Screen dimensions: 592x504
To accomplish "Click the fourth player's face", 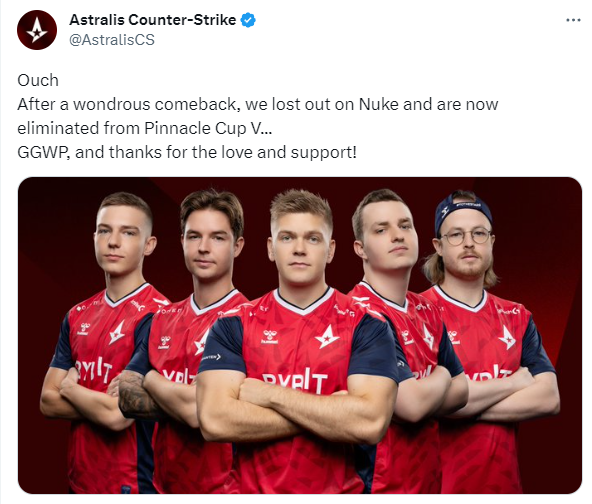I will [389, 238].
